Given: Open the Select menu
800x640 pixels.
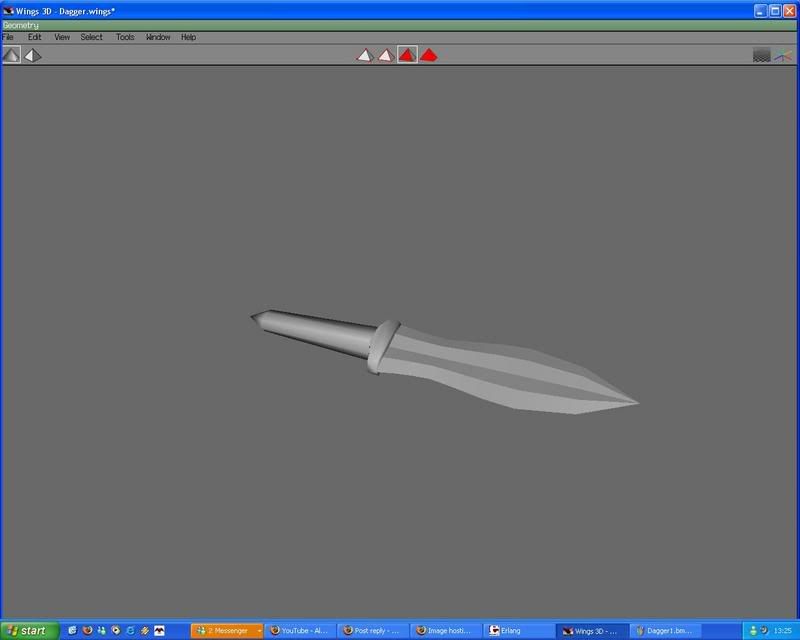Looking at the screenshot, I should pyautogui.click(x=90, y=36).
